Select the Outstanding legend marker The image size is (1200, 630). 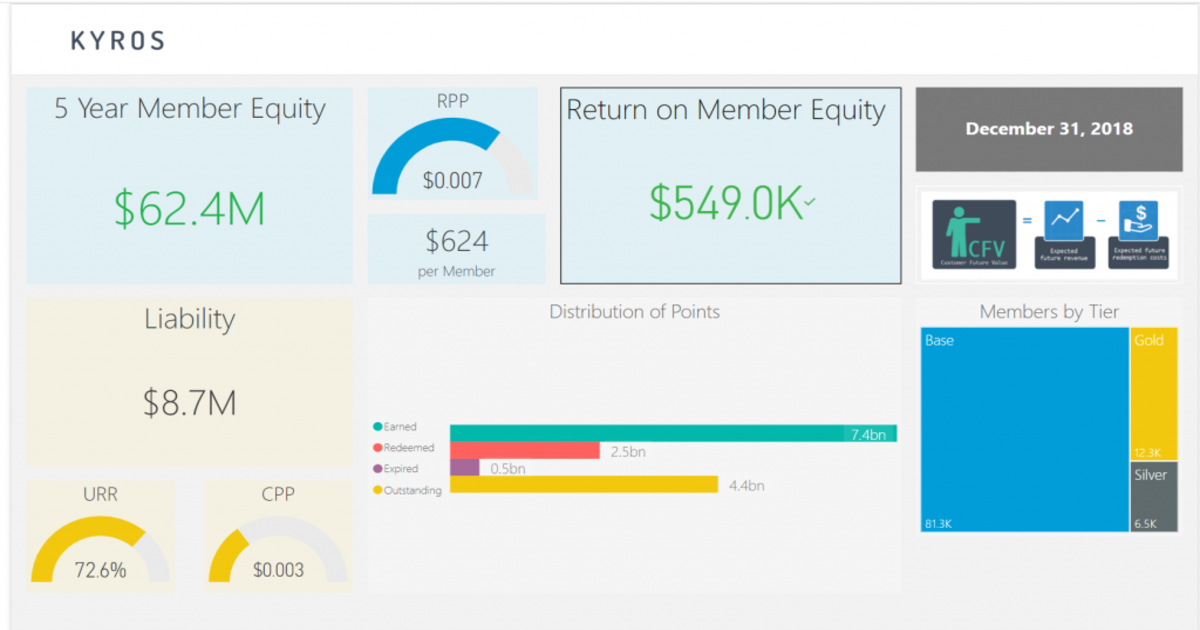coord(378,490)
